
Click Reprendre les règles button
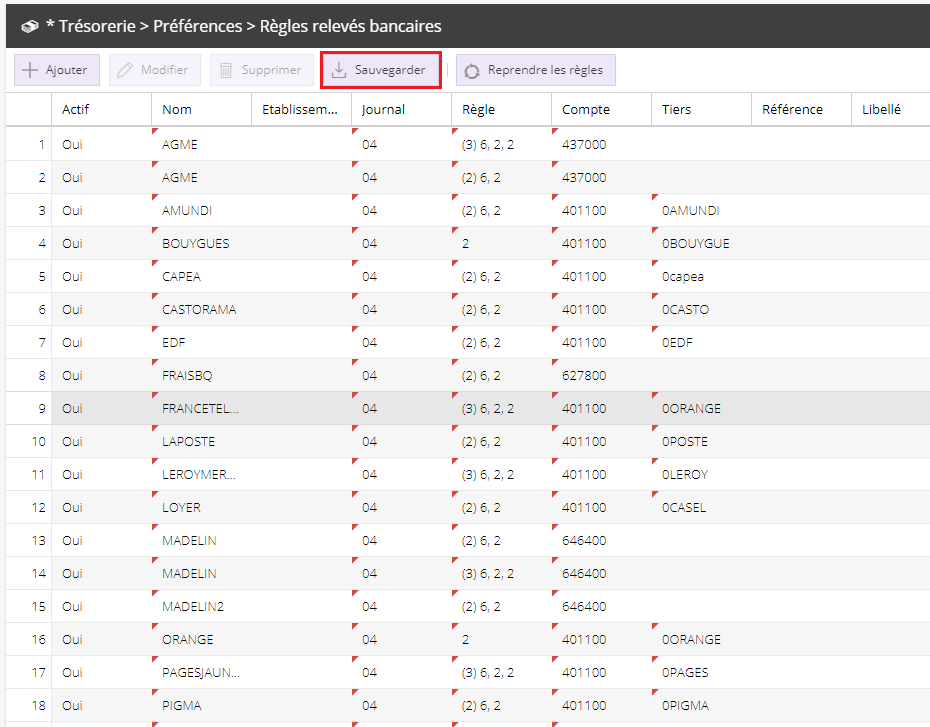tap(536, 70)
